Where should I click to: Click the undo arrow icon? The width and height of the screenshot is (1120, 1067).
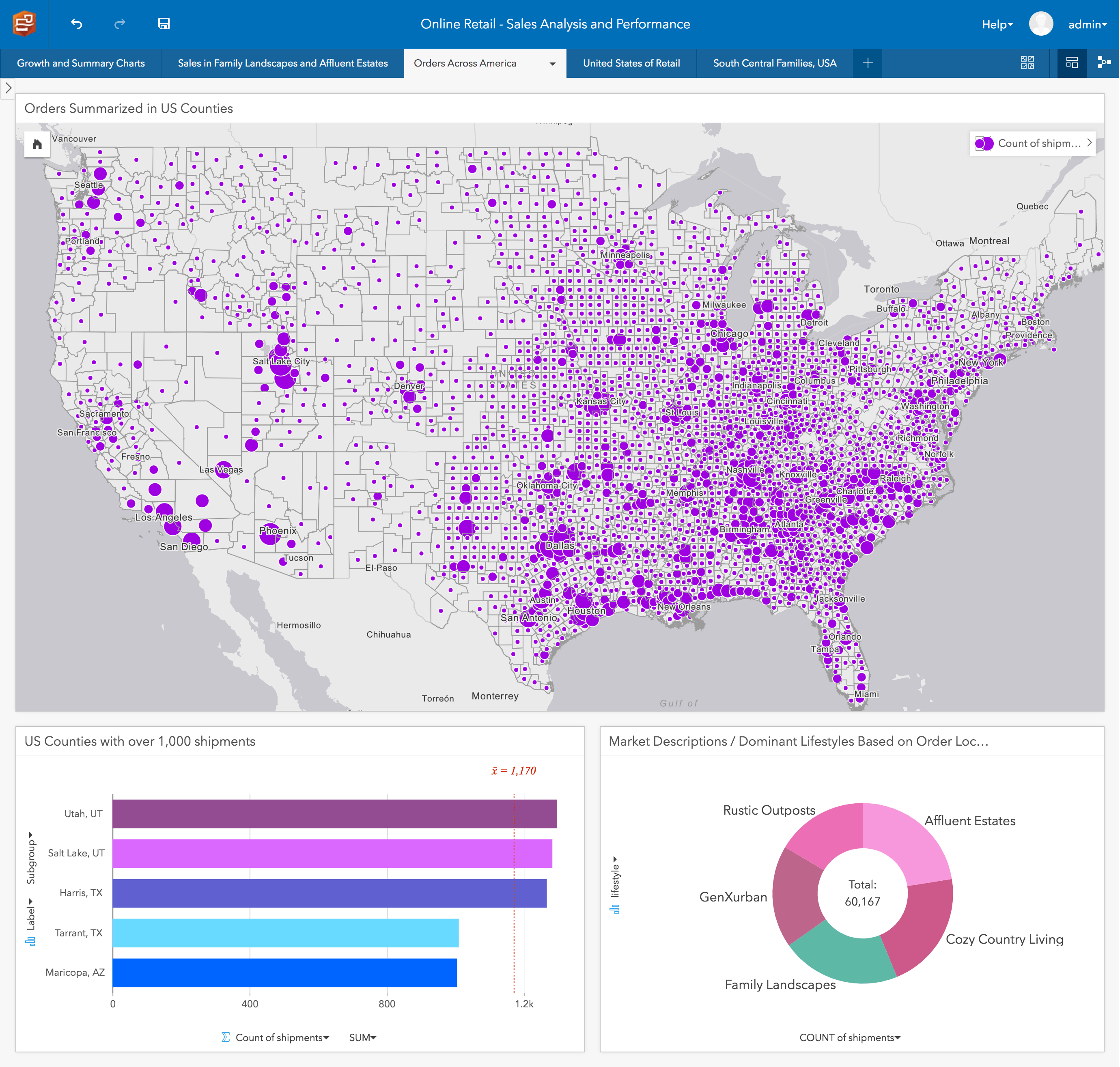point(77,24)
